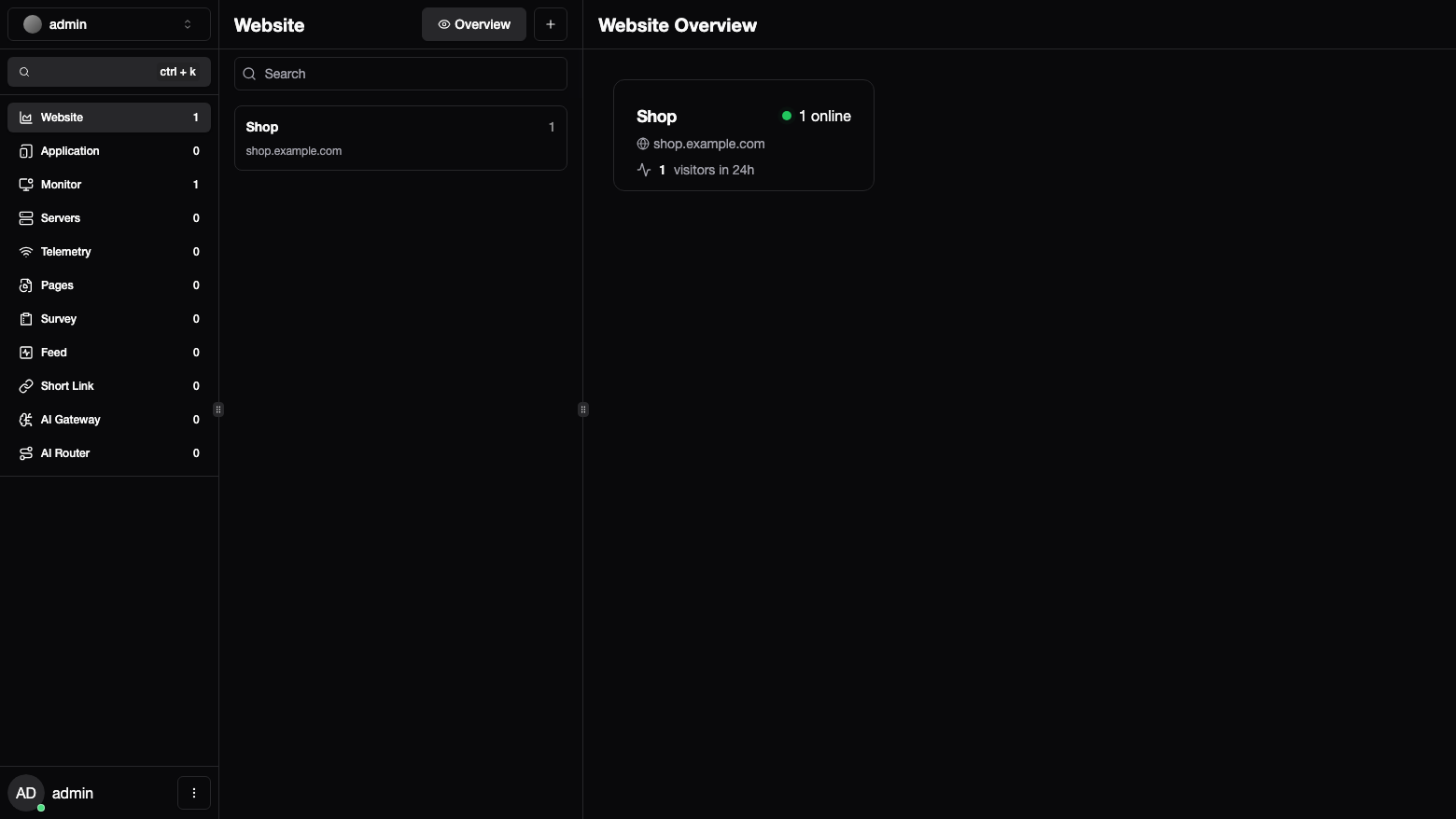Open the Shop overview card title
This screenshot has height=819, width=1456.
coord(656,117)
